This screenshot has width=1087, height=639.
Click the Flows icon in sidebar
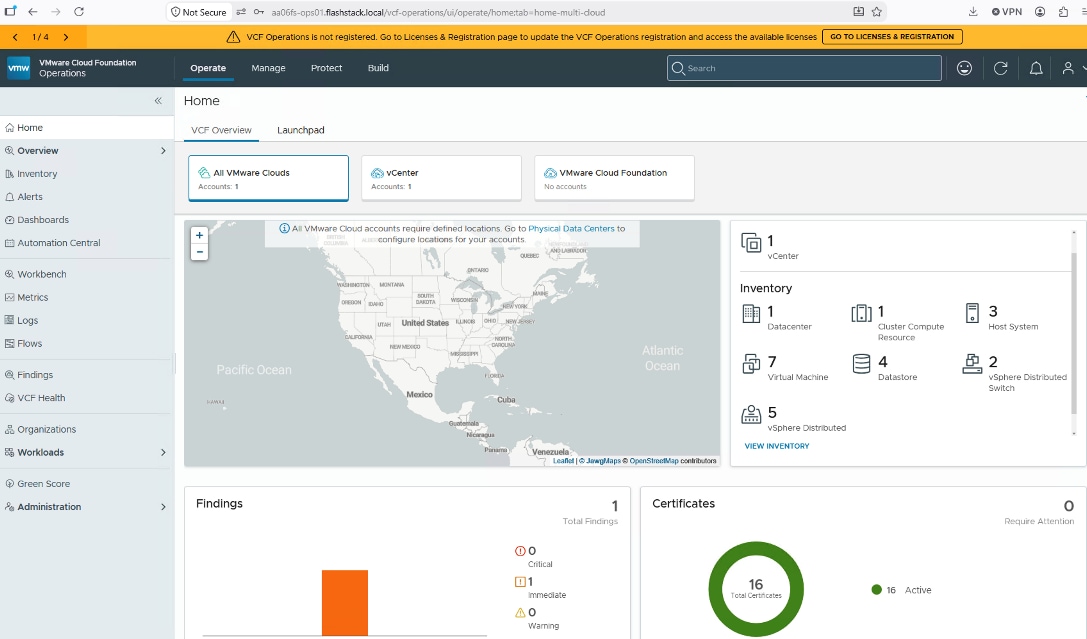(10, 344)
